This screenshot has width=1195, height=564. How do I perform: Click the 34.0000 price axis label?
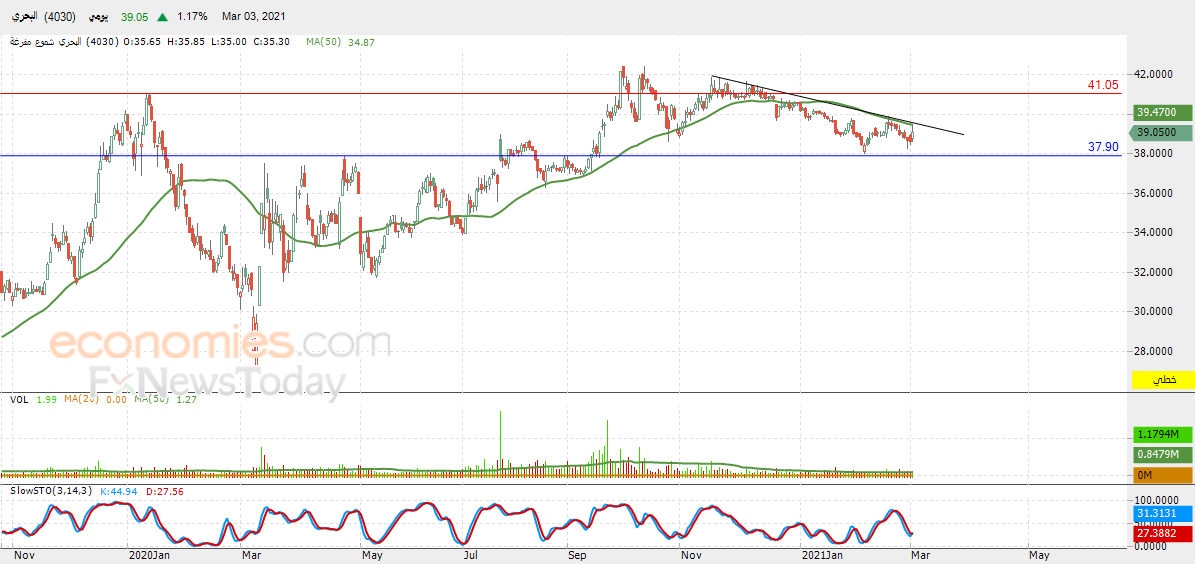click(x=1155, y=232)
